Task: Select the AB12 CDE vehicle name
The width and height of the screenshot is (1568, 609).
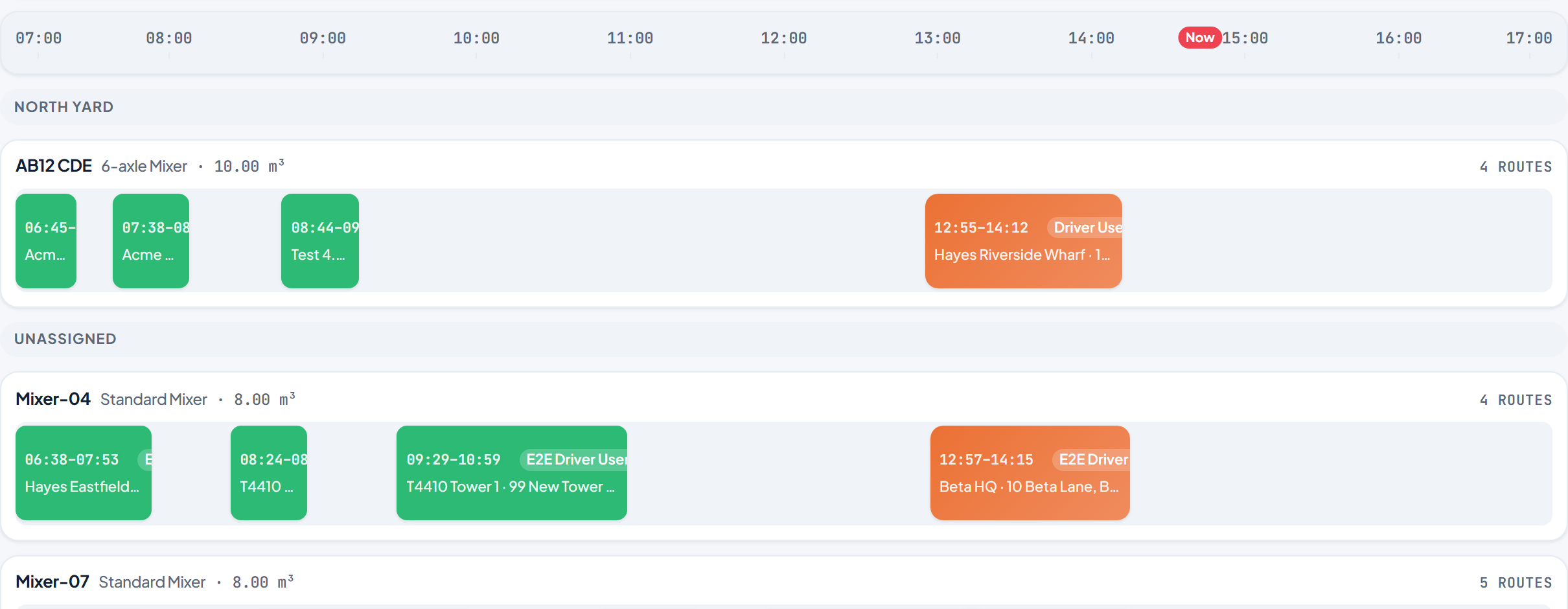Action: tap(54, 166)
